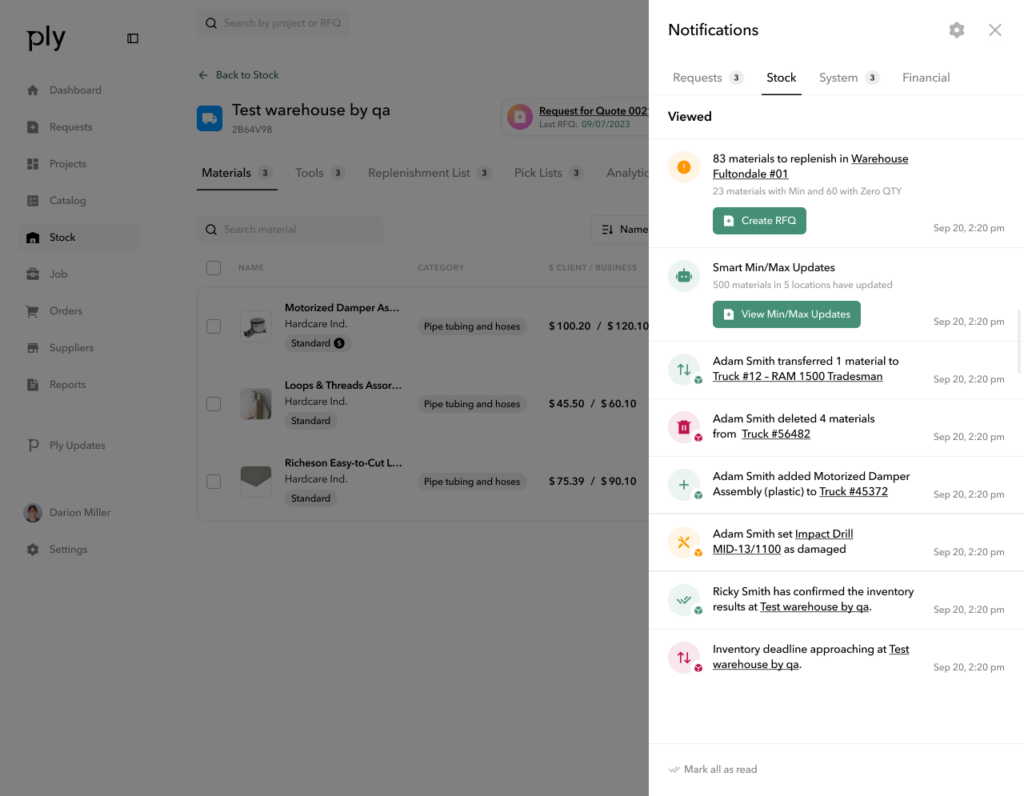Click the Stock warehouse sidebar icon

click(33, 238)
